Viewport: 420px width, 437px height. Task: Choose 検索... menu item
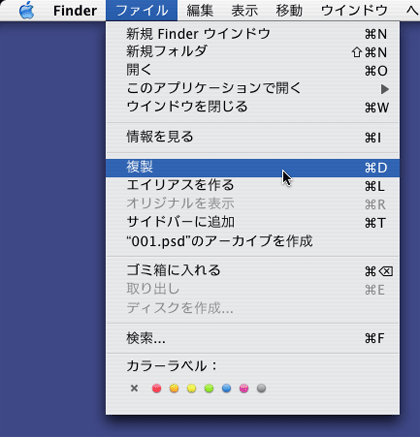(253, 338)
